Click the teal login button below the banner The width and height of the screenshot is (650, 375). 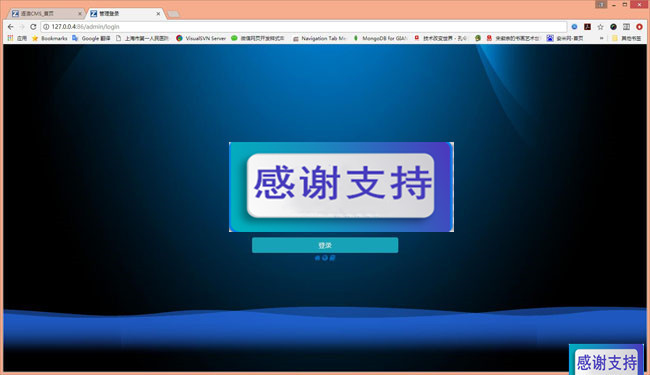point(325,245)
